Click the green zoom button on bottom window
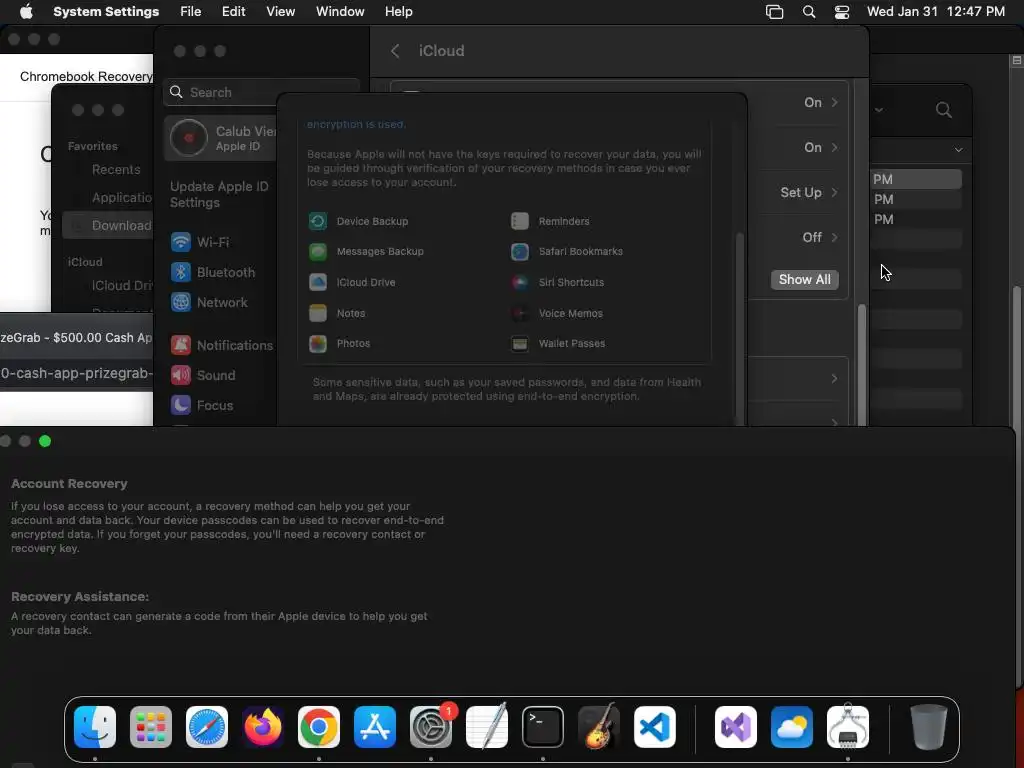 pyautogui.click(x=45, y=441)
